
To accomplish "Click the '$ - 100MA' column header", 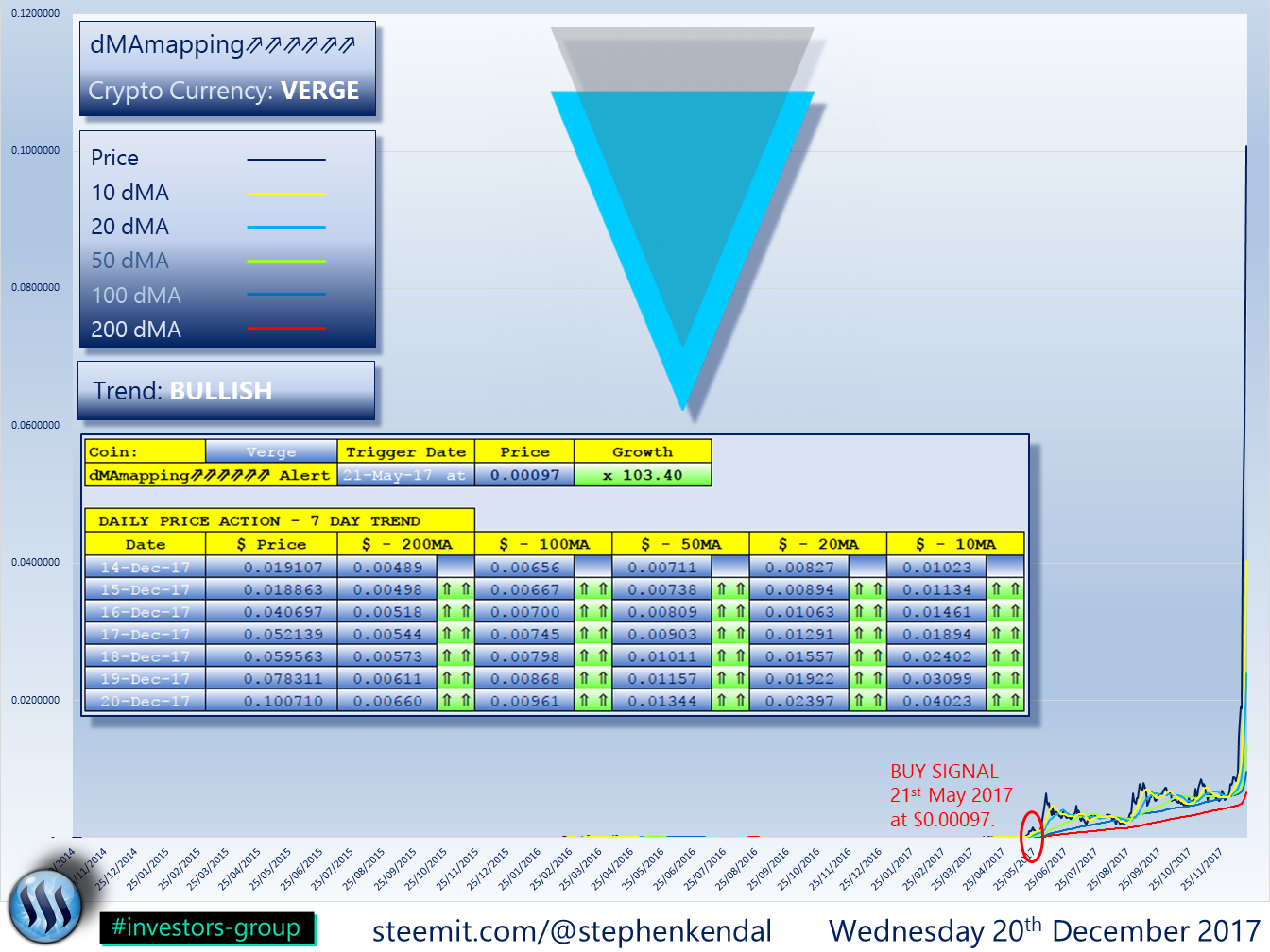I will (x=543, y=544).
